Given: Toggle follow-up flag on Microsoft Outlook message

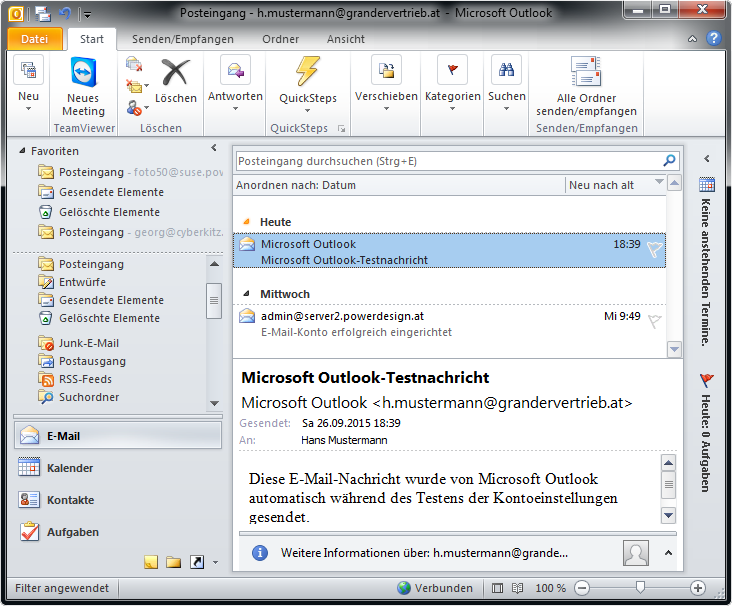Looking at the screenshot, I should (x=654, y=251).
